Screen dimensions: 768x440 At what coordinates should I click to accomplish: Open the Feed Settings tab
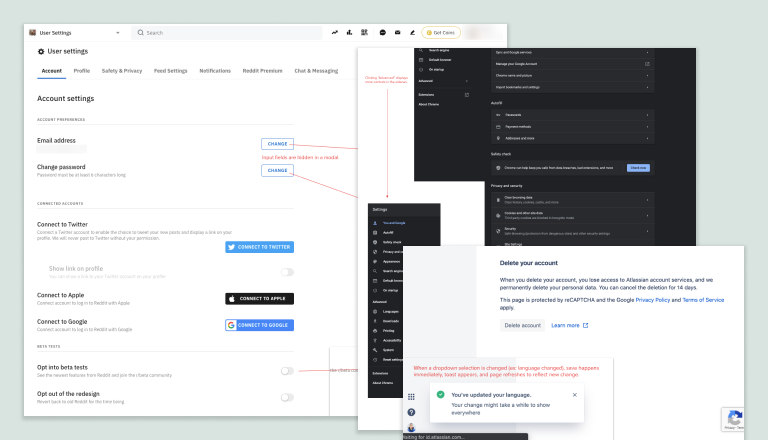(170, 71)
